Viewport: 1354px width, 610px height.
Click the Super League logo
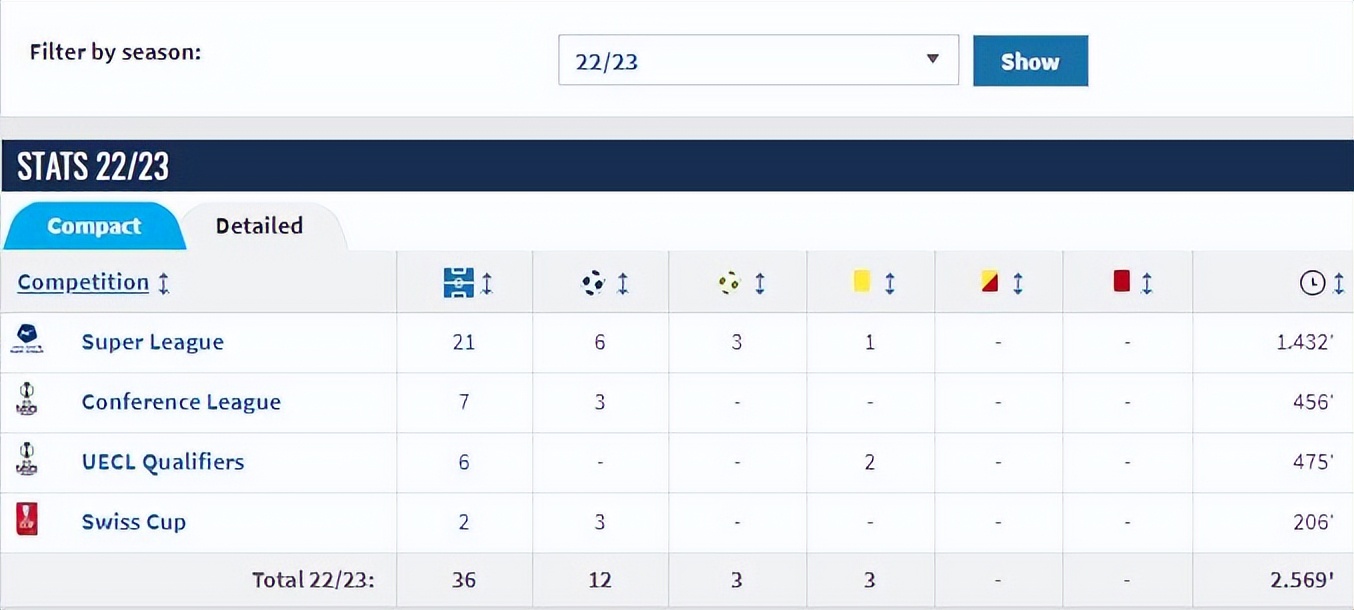coord(27,341)
